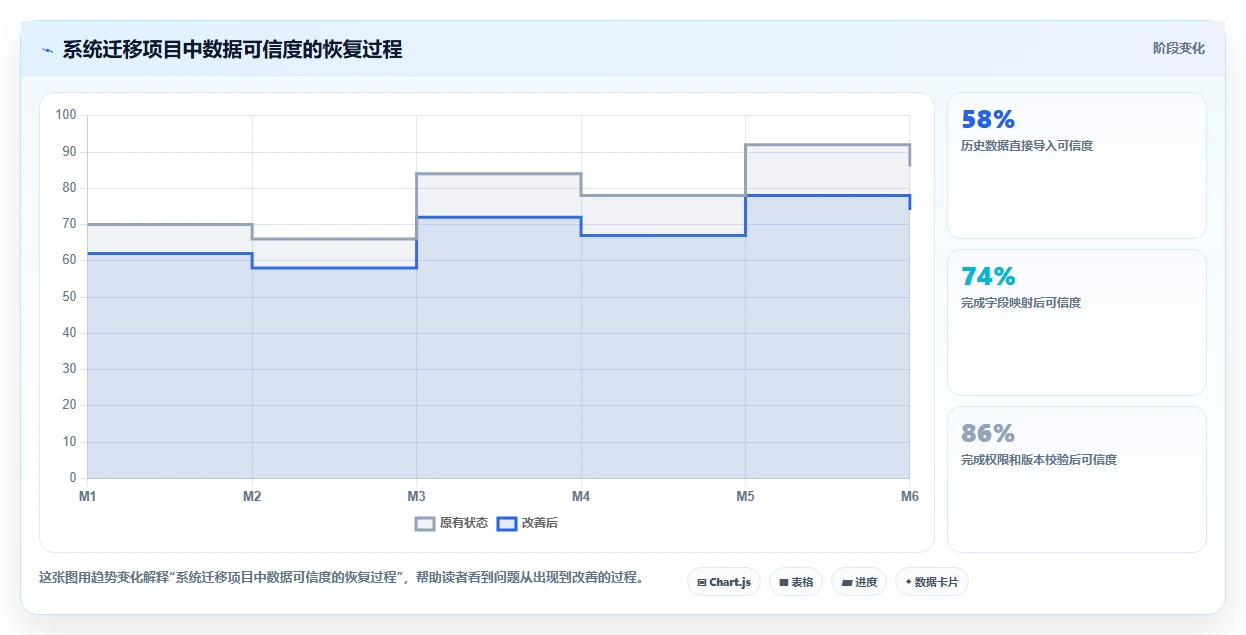
Task: Click the 完成字段映射后可信度 caption
Action: 1021,303
